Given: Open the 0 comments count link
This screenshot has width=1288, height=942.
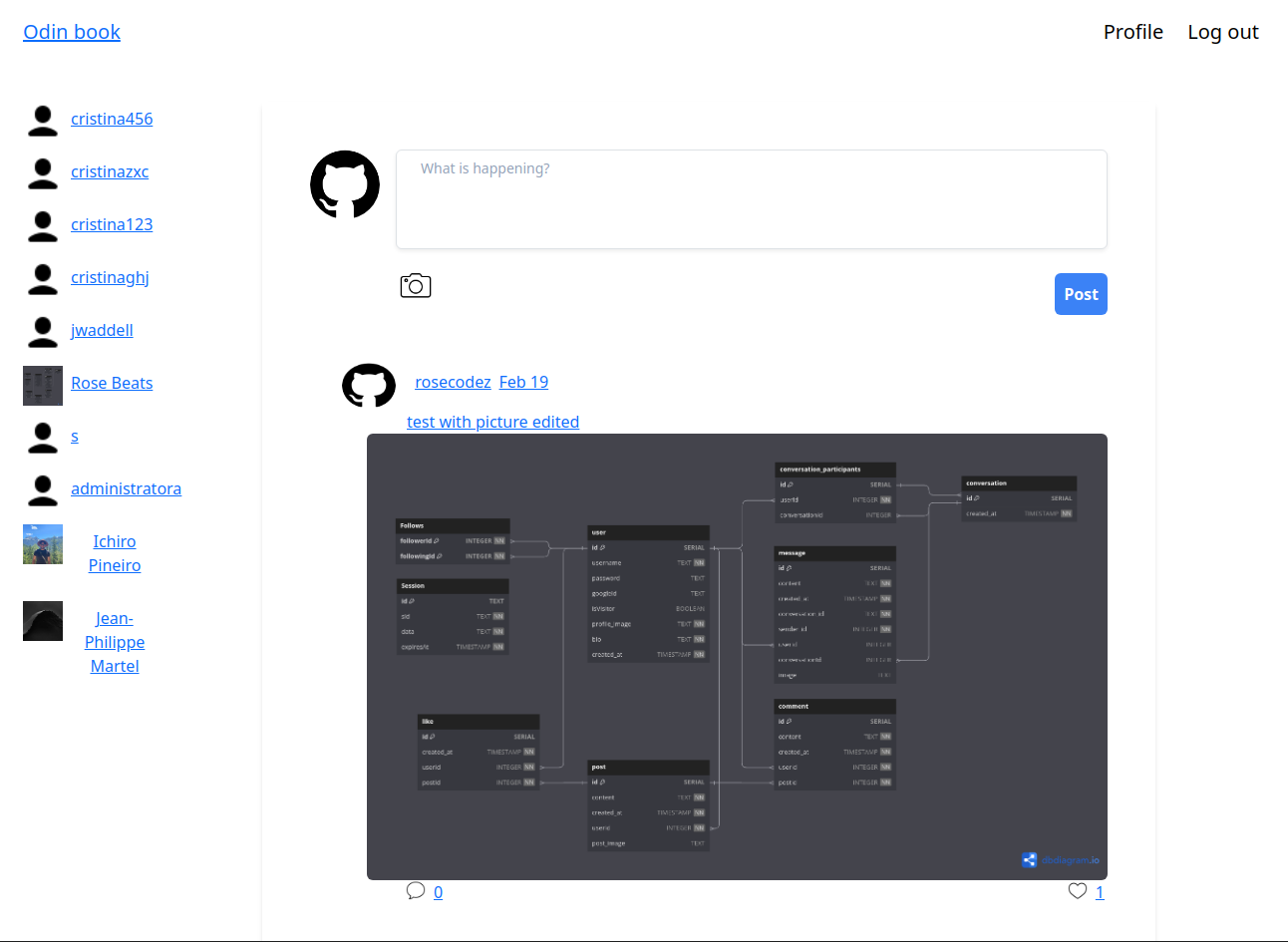Looking at the screenshot, I should coord(438,892).
